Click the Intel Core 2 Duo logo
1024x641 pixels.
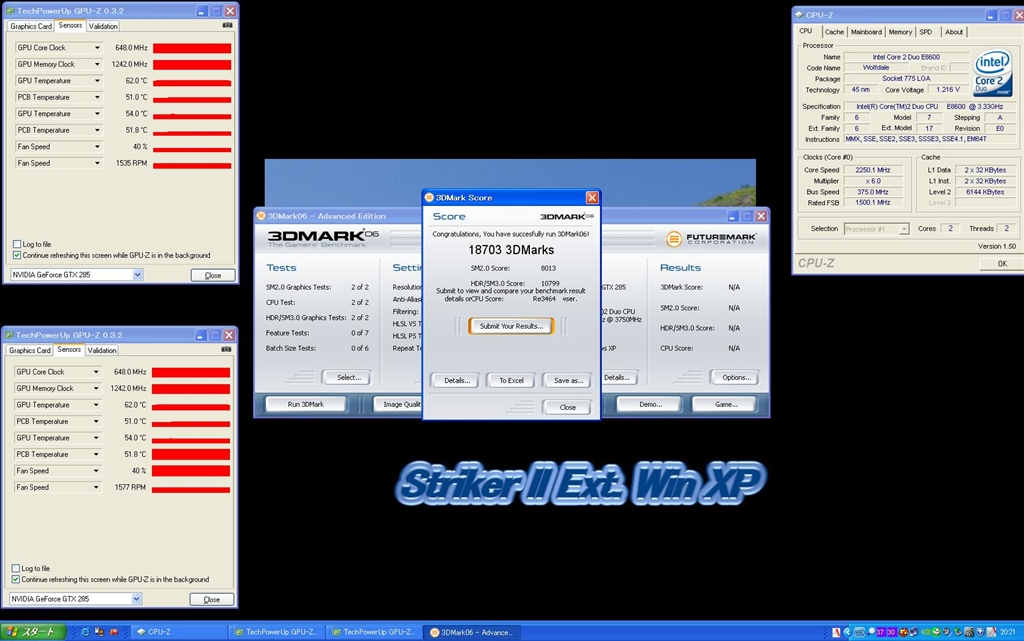(x=993, y=74)
